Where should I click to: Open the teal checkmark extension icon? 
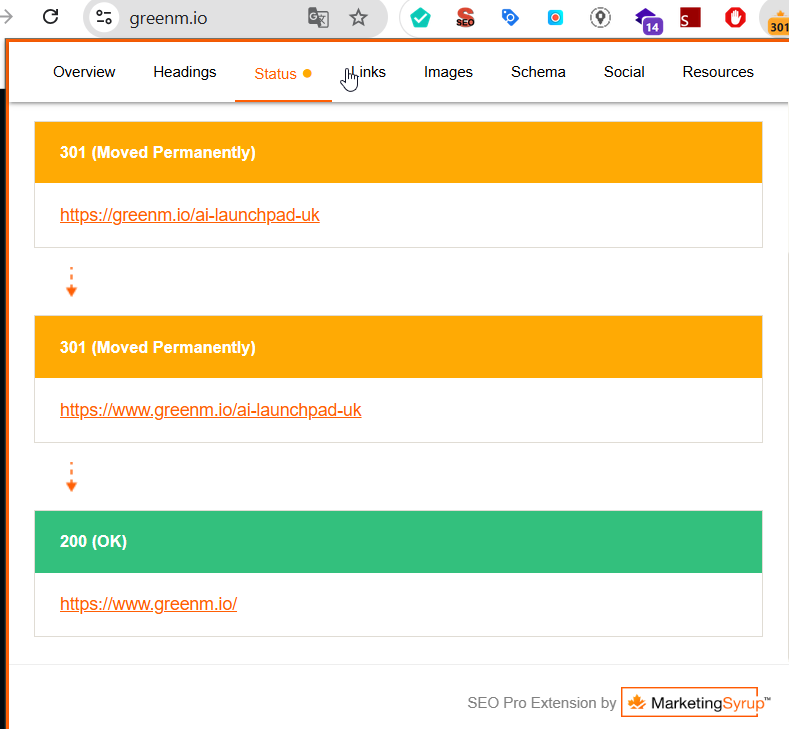coord(420,18)
